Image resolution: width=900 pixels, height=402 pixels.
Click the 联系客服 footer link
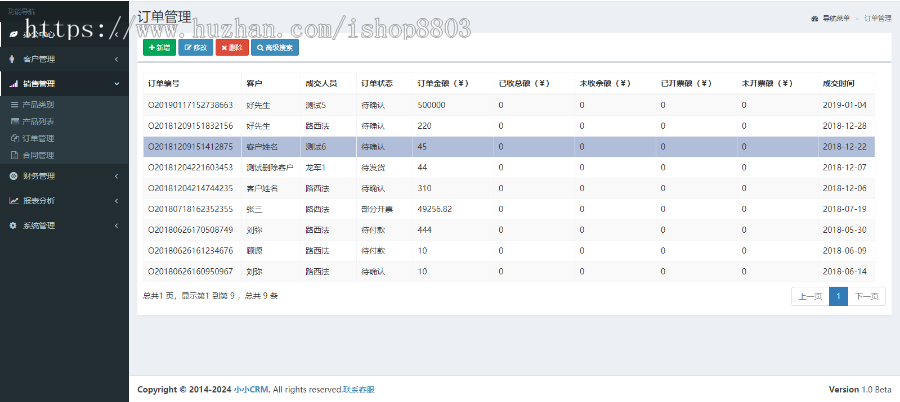click(359, 389)
